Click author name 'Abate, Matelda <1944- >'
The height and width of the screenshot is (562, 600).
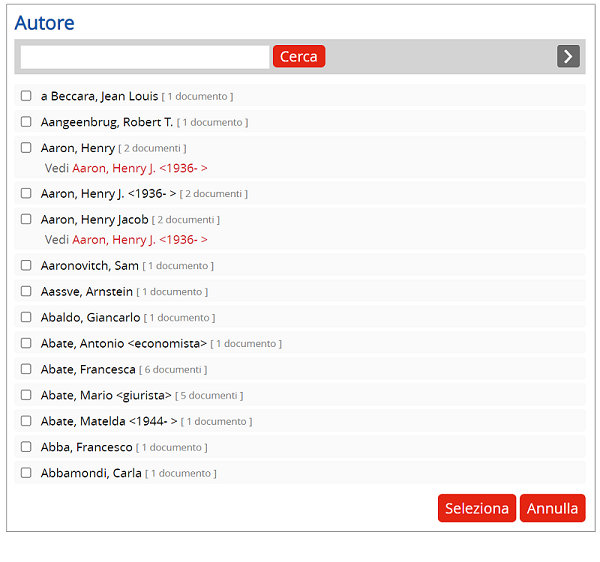109,421
